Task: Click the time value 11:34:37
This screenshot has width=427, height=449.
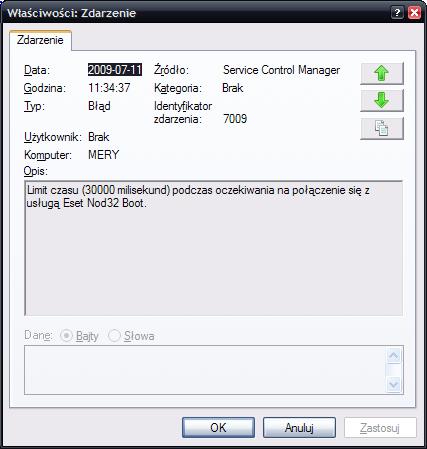Action: [x=109, y=88]
